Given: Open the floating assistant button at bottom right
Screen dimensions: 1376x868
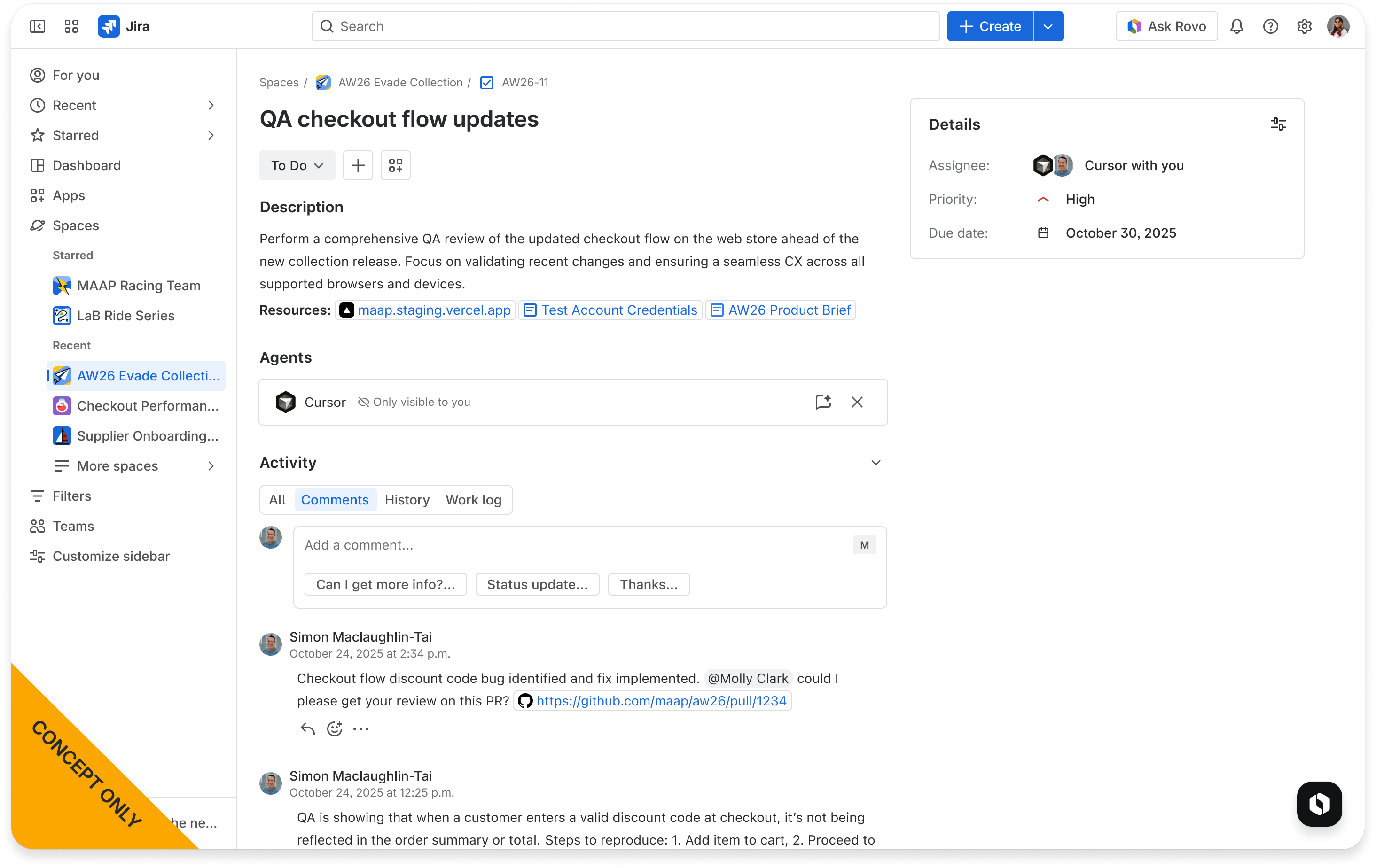Looking at the screenshot, I should coord(1320,804).
